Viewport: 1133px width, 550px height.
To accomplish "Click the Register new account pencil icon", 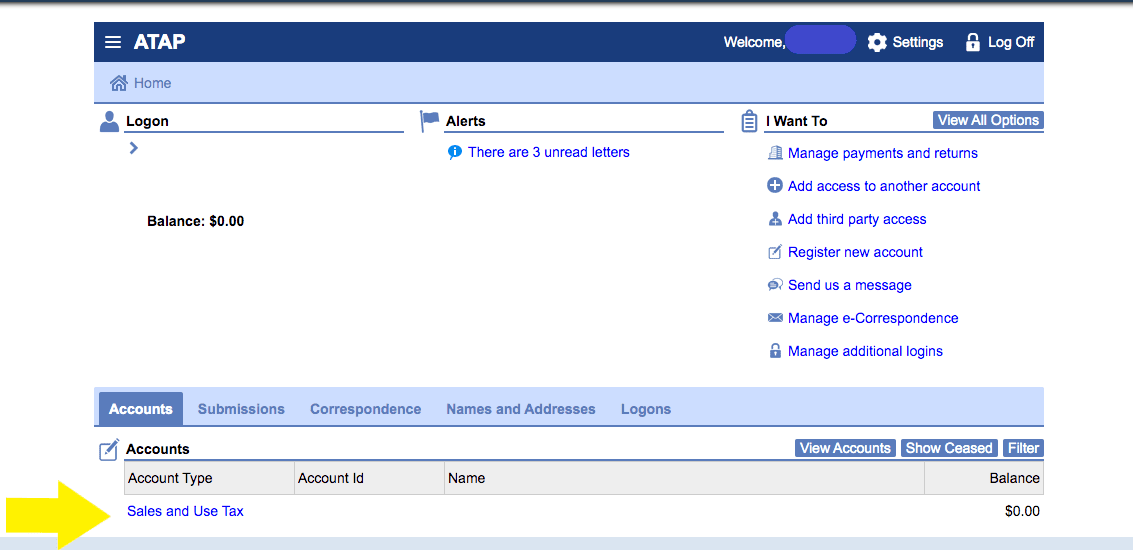I will click(775, 252).
